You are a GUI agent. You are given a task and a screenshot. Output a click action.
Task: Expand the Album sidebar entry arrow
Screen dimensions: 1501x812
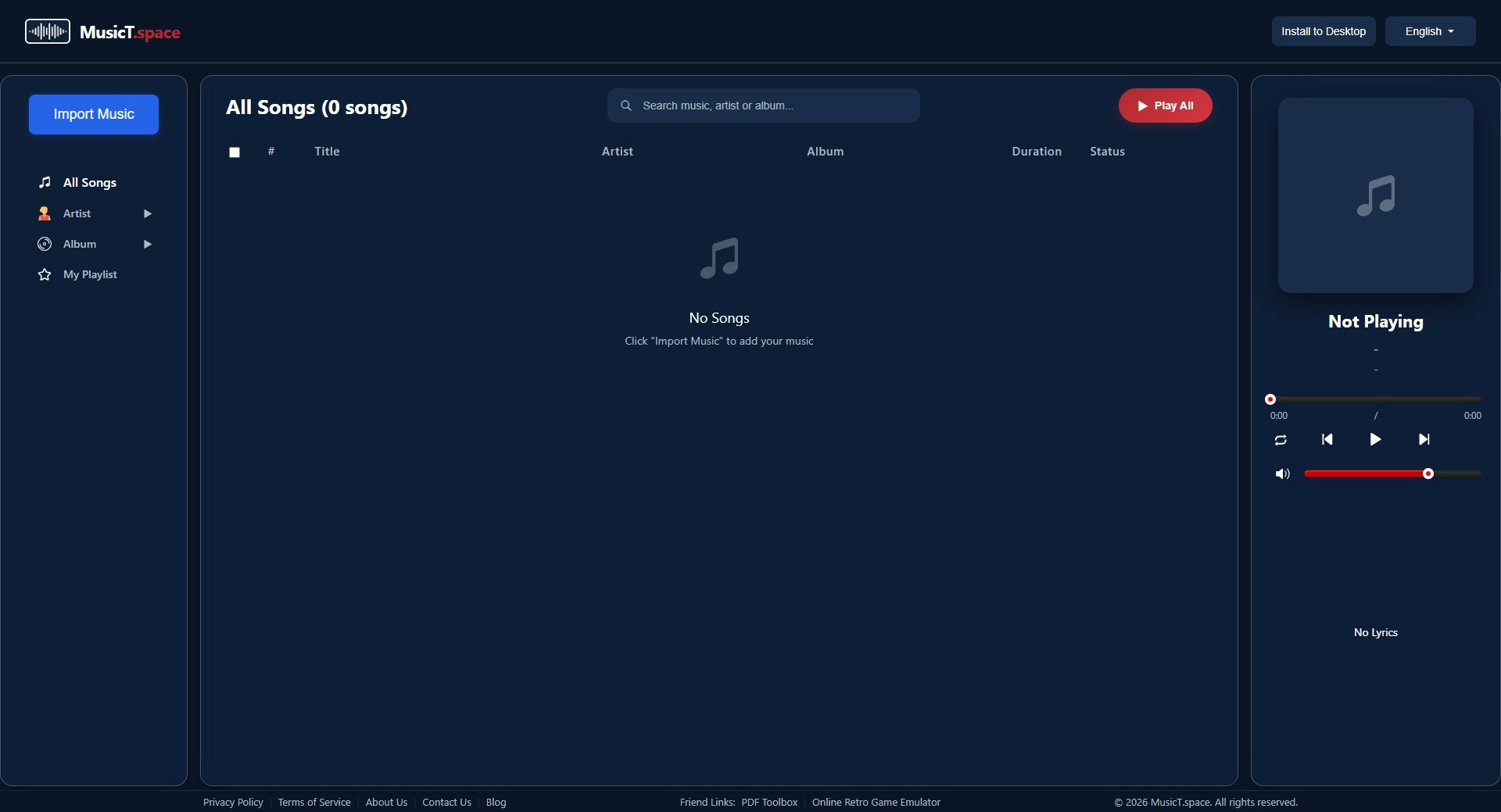(x=147, y=244)
